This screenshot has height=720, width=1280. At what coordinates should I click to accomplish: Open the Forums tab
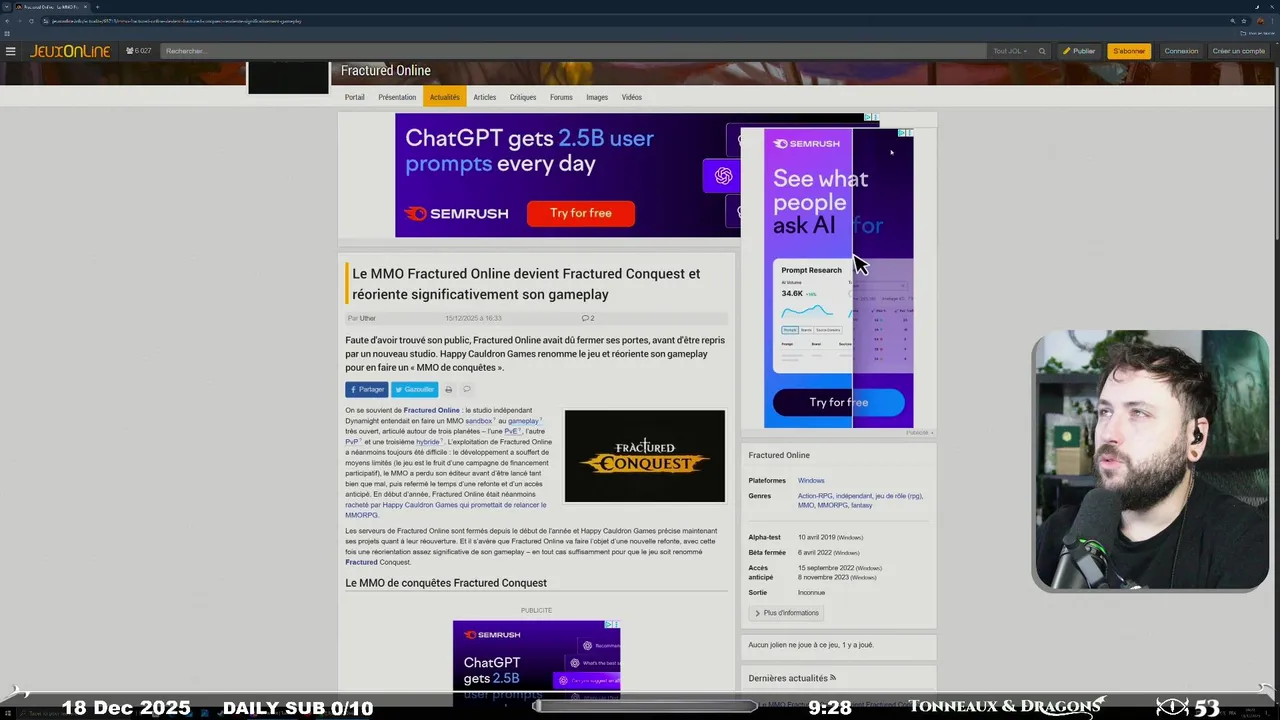point(561,97)
